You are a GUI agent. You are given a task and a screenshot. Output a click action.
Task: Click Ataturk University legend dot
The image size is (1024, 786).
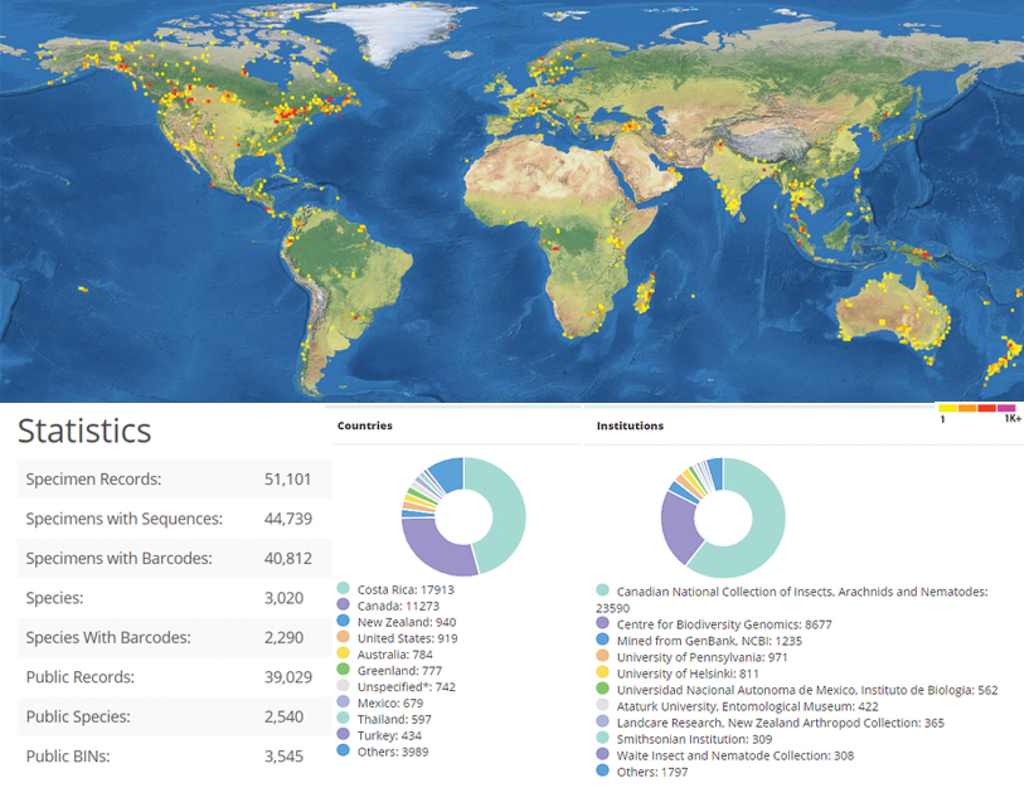point(603,705)
